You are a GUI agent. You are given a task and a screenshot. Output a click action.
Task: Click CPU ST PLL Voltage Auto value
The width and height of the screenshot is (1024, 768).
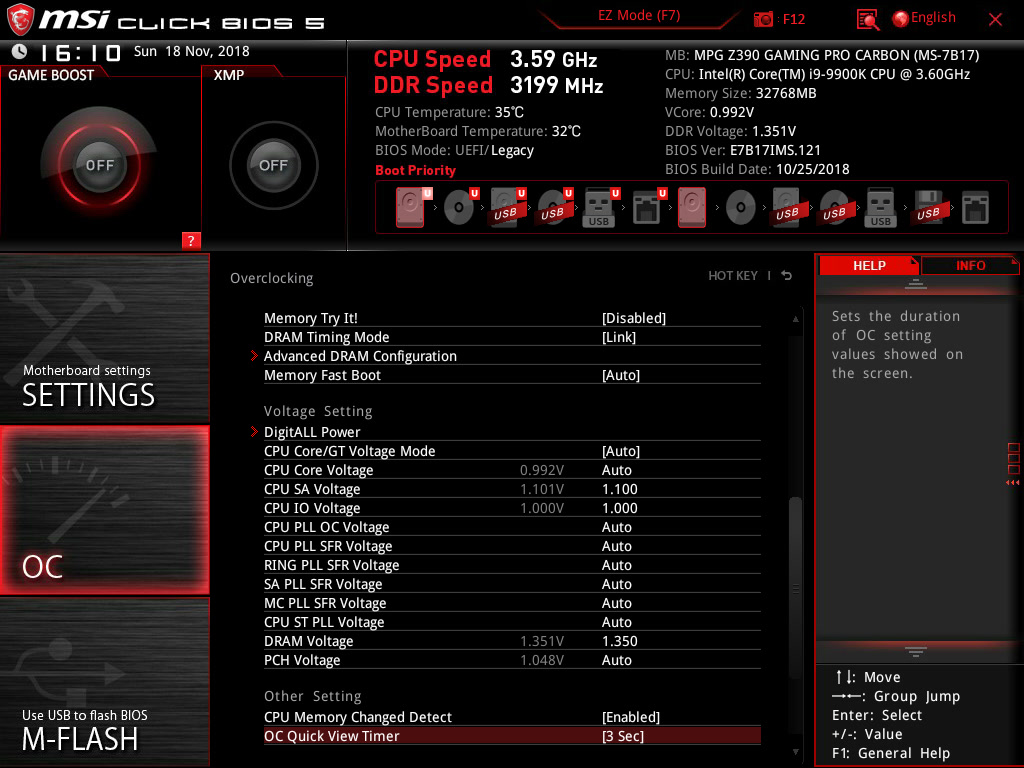pos(616,622)
